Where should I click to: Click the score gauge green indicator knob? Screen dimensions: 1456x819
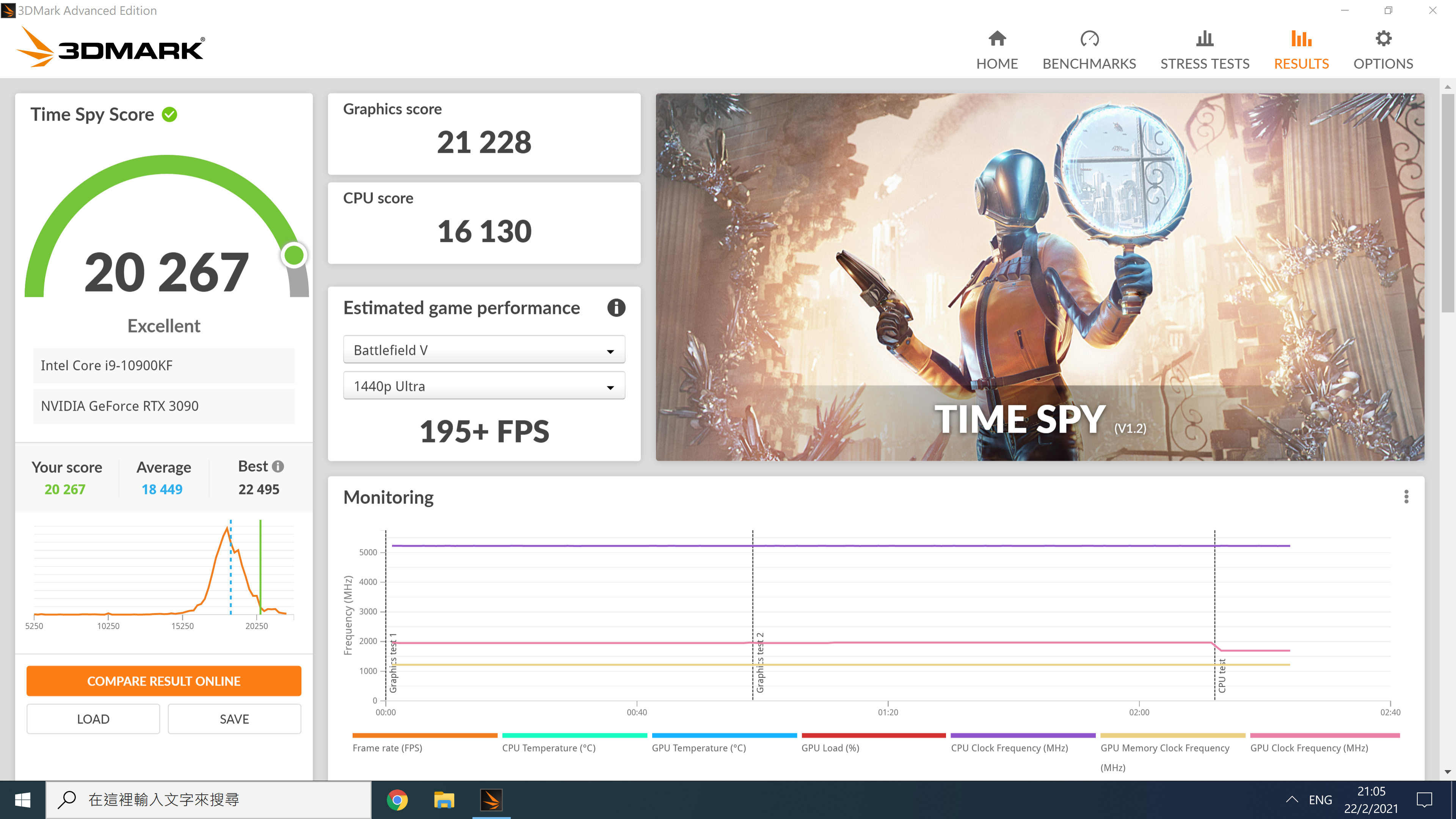pyautogui.click(x=294, y=255)
